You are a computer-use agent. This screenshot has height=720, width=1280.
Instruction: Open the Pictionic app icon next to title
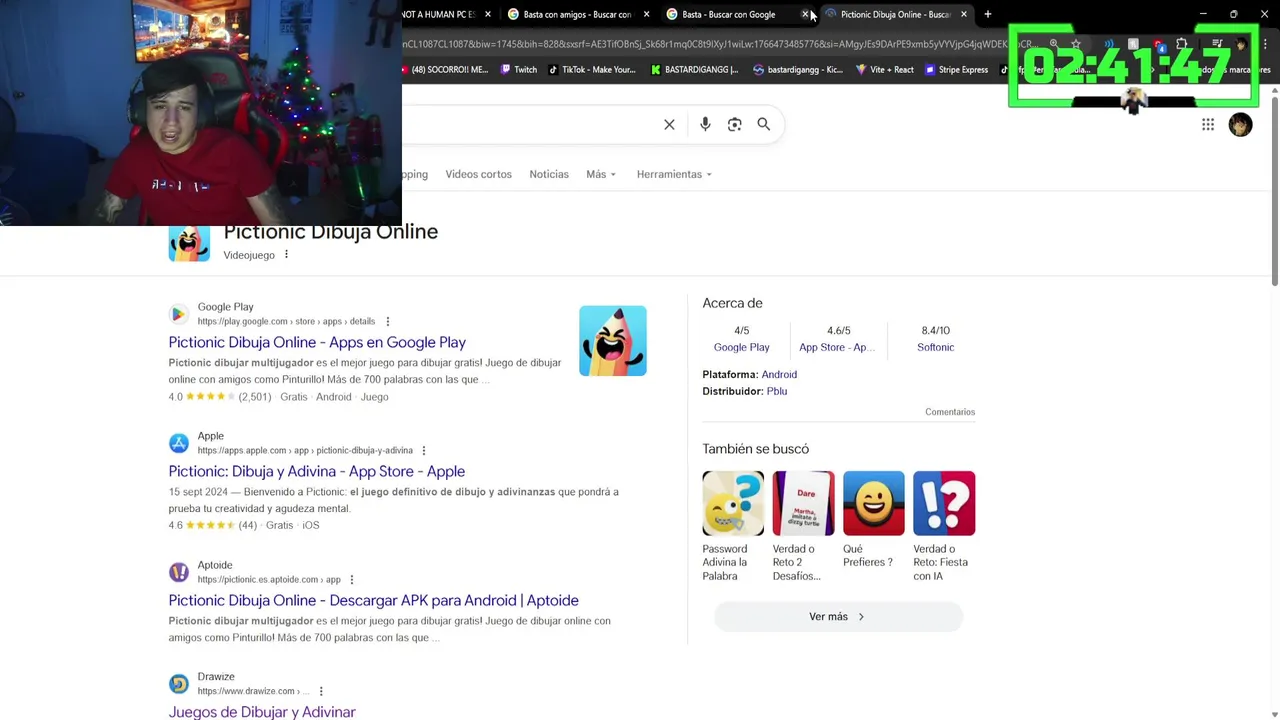click(189, 243)
